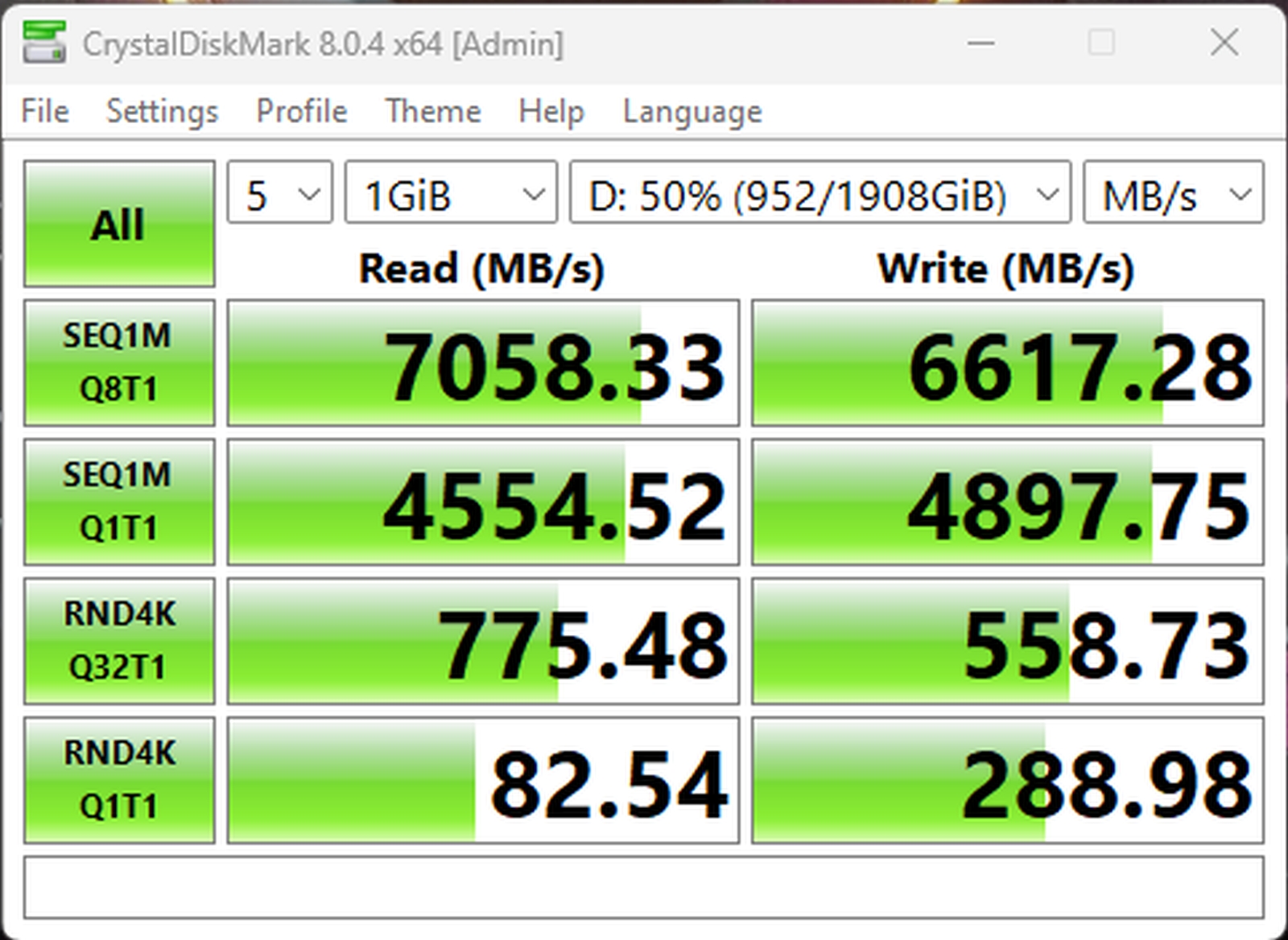Minimize the CrystalDiskMark window
The height and width of the screenshot is (940, 1288).
(980, 43)
